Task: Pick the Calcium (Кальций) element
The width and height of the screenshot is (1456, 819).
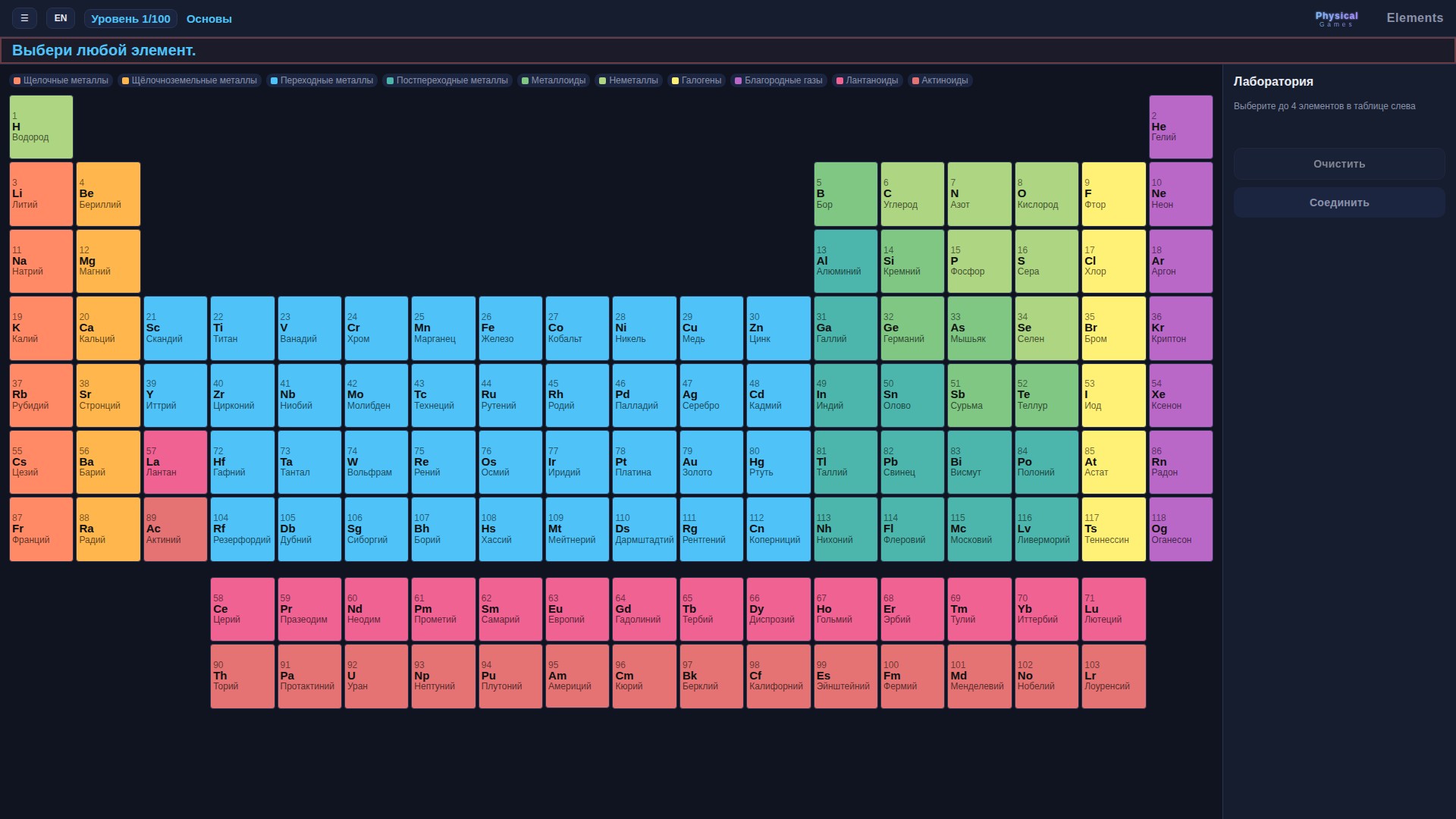Action: click(108, 328)
